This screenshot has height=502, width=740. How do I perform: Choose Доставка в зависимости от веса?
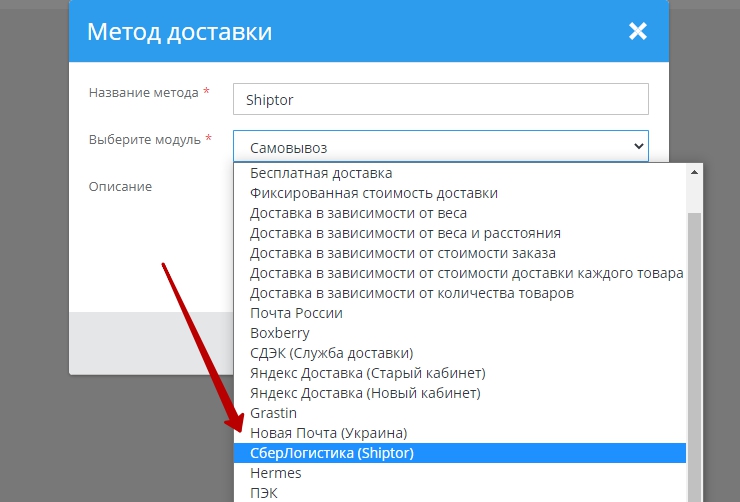point(358,213)
